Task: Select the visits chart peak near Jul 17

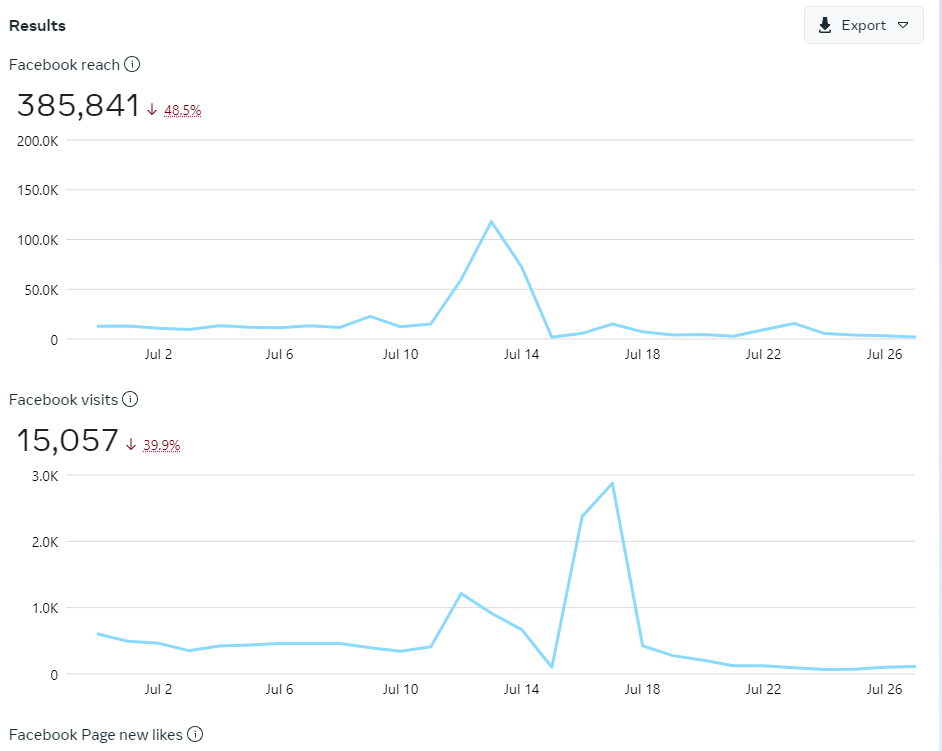Action: 612,484
